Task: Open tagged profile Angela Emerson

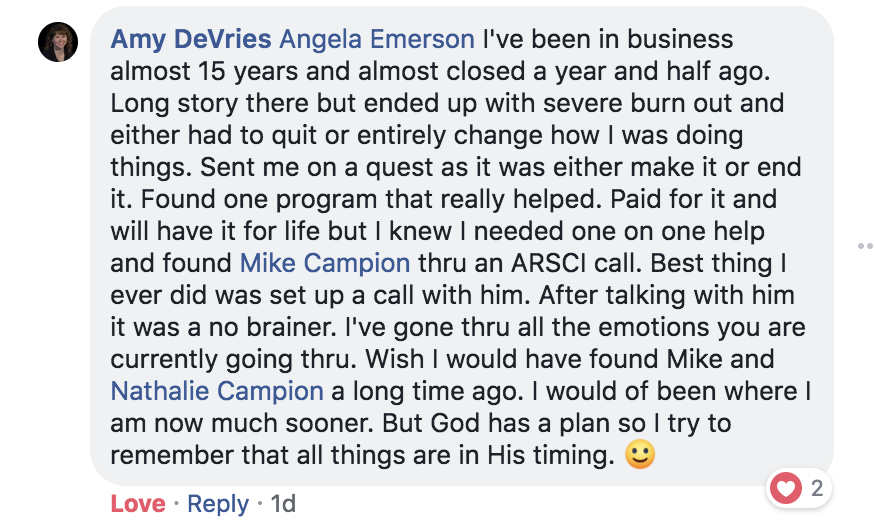Action: click(x=377, y=39)
